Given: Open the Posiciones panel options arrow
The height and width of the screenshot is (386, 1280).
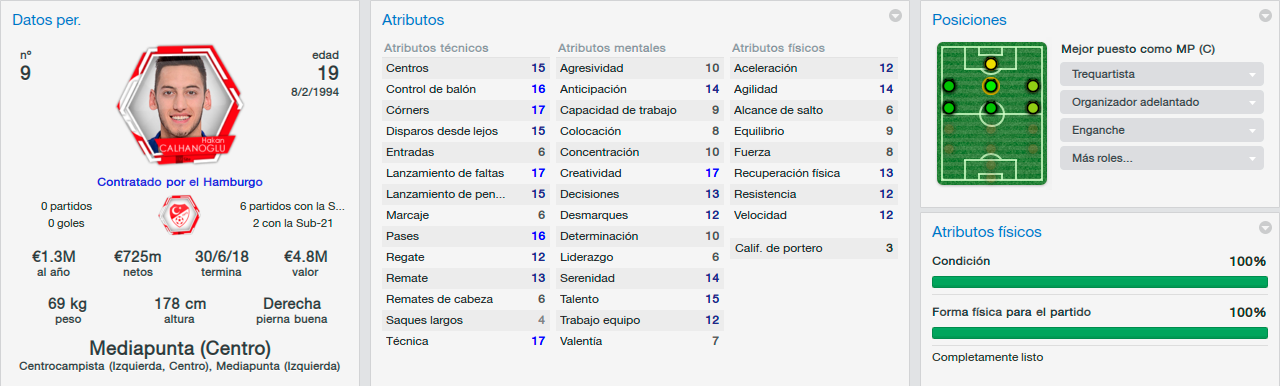Looking at the screenshot, I should tap(1267, 16).
